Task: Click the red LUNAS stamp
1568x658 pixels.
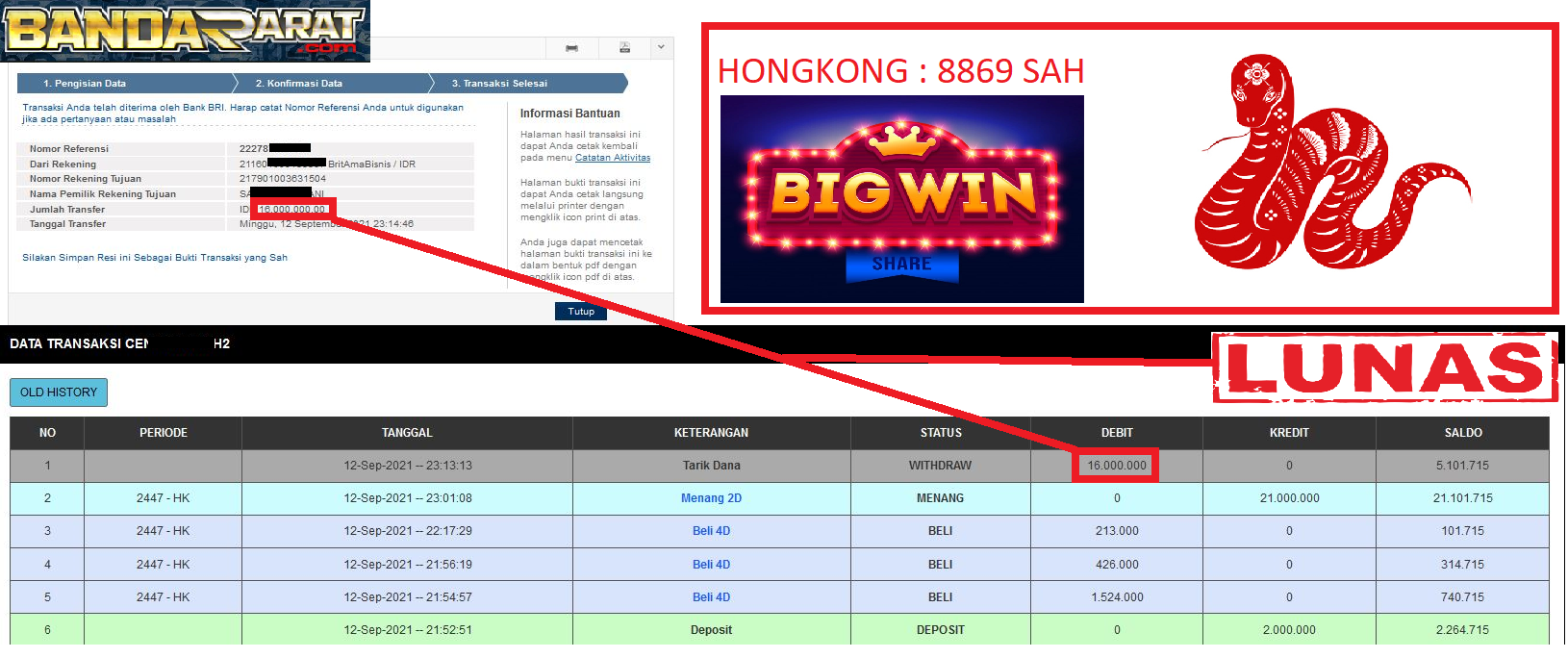Action: tap(1383, 368)
